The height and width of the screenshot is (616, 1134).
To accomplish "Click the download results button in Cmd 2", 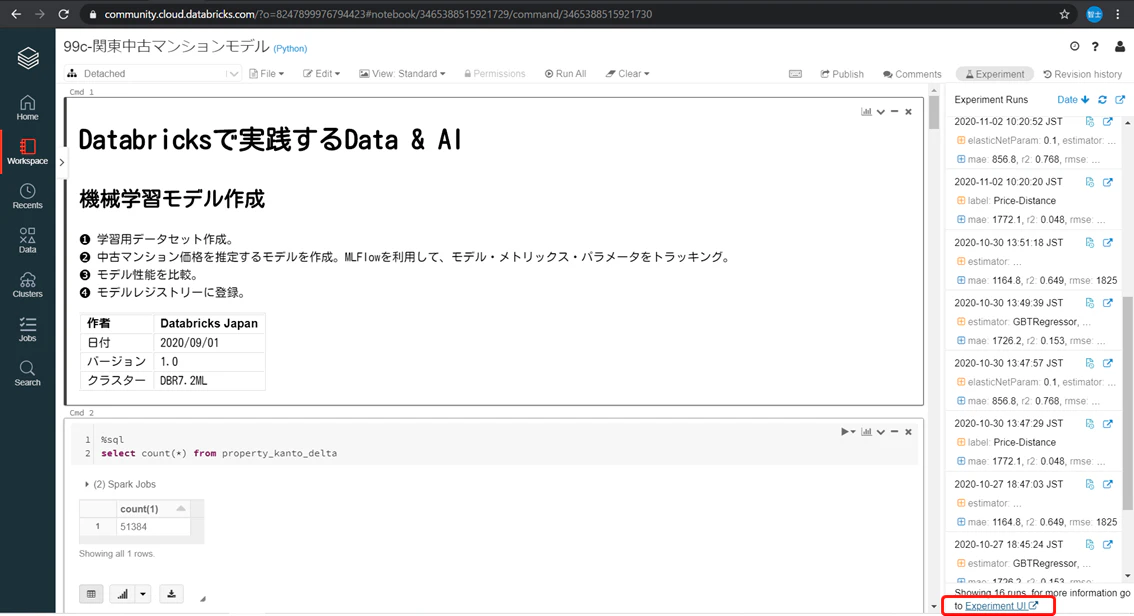I will [x=171, y=594].
